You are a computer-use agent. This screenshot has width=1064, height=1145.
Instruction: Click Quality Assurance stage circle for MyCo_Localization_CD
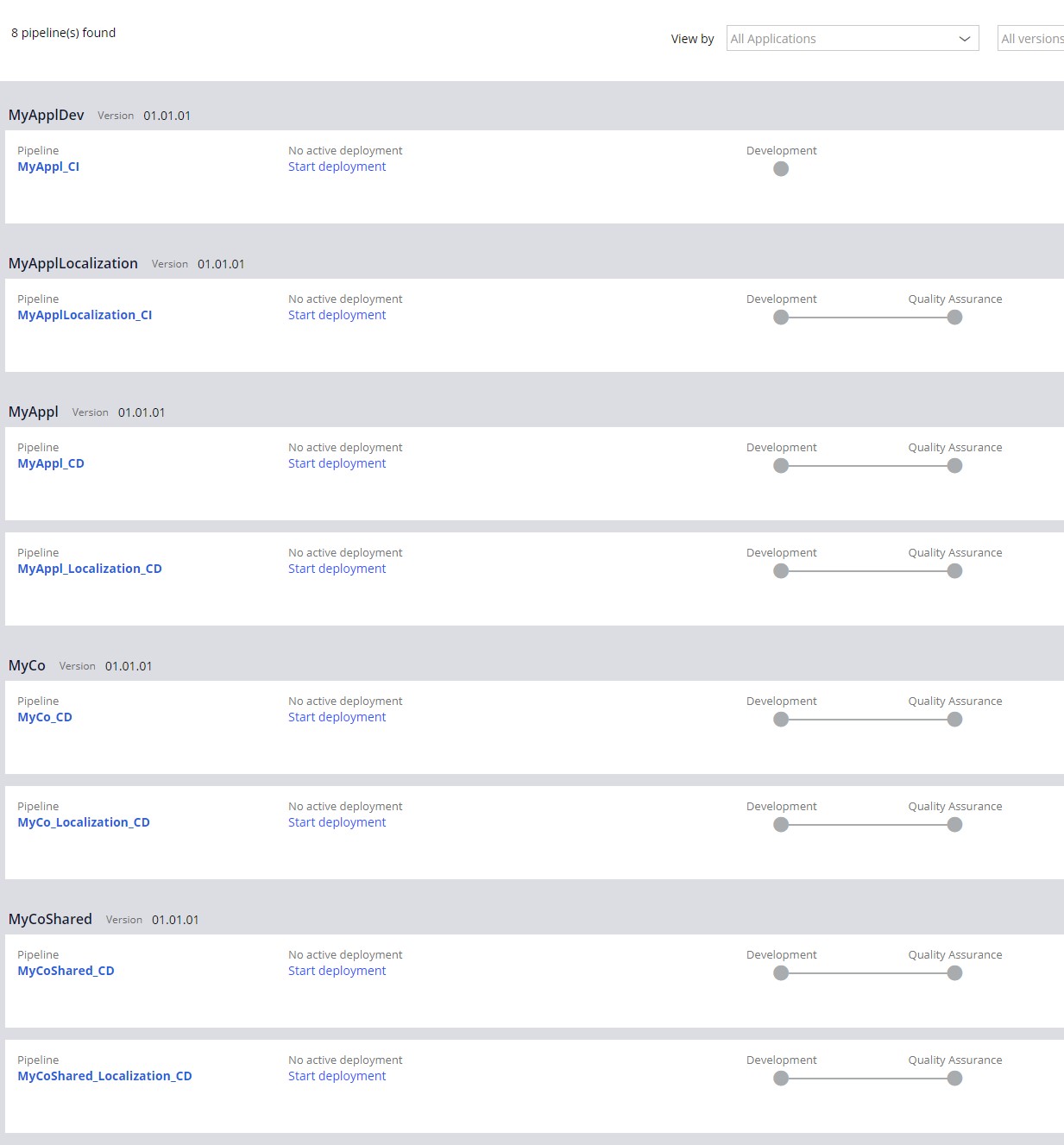point(954,825)
